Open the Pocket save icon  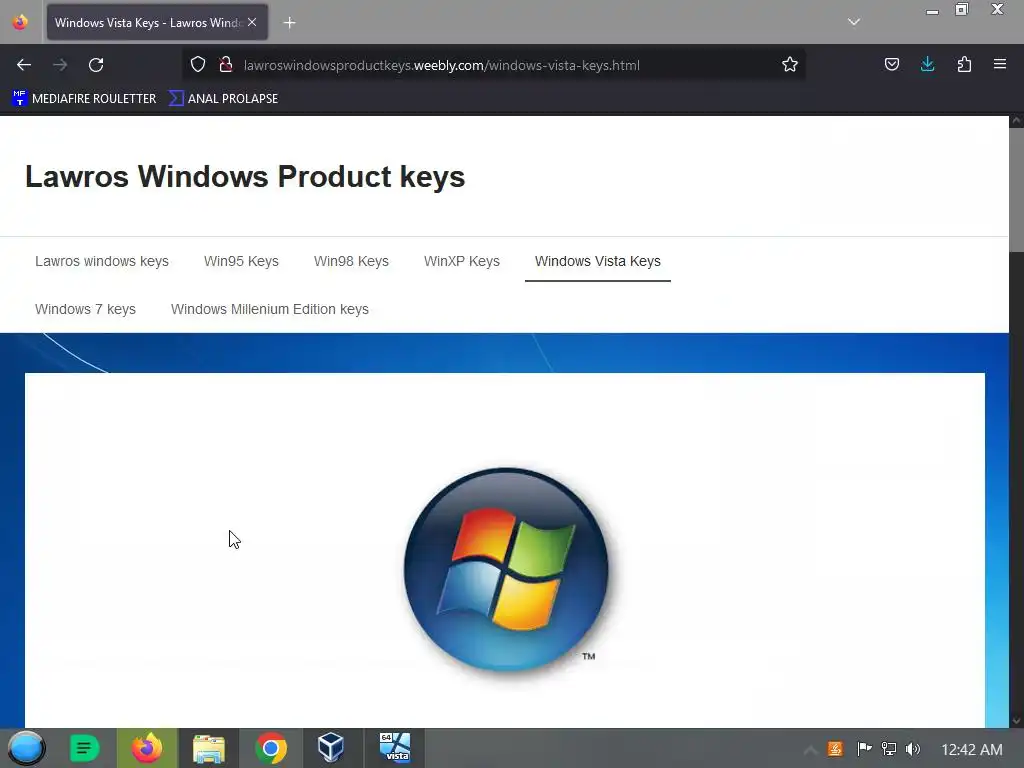tap(891, 65)
